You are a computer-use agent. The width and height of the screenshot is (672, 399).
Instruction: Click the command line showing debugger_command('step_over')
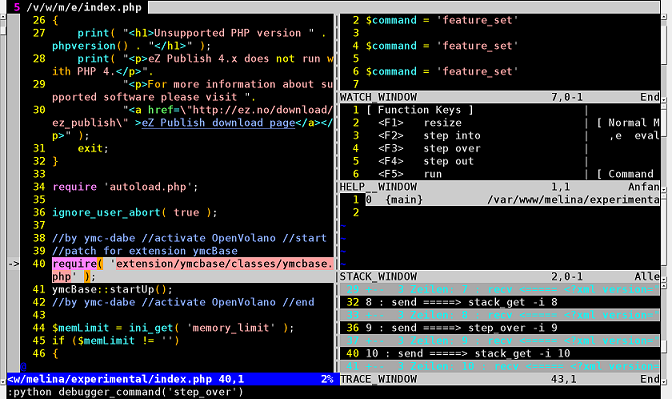coord(125,392)
